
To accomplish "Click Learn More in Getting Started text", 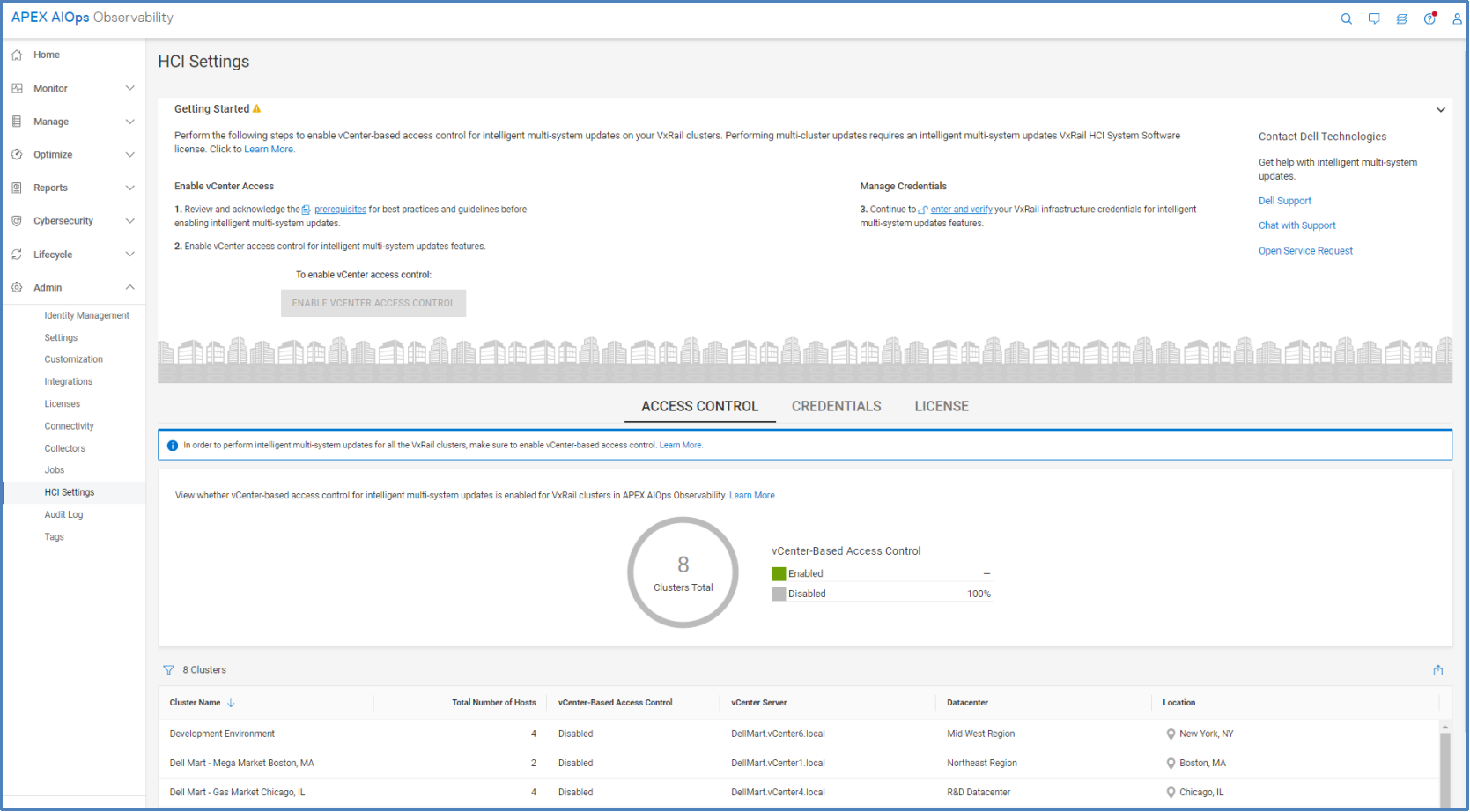I will [269, 150].
